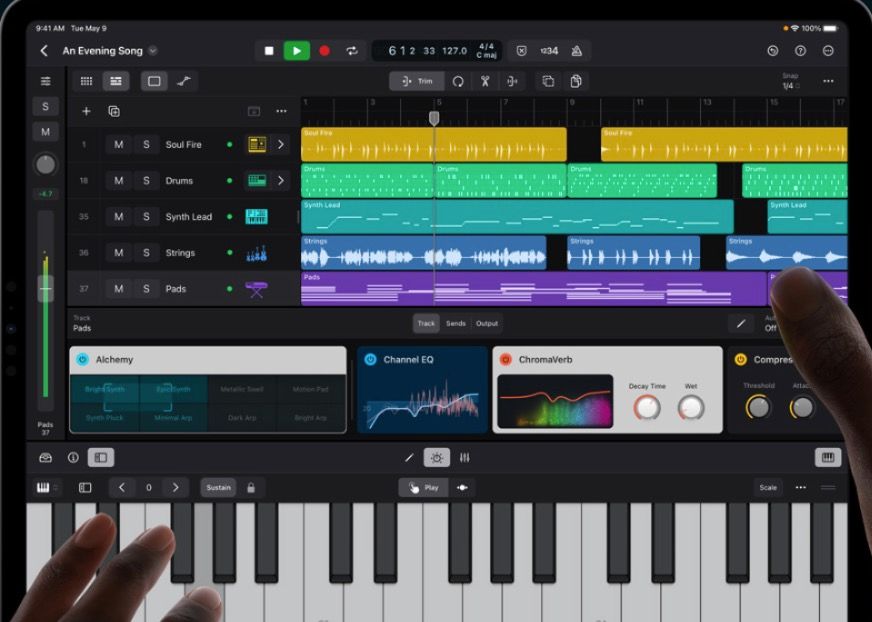
Task: Toggle the Cycle loop button
Action: click(352, 51)
